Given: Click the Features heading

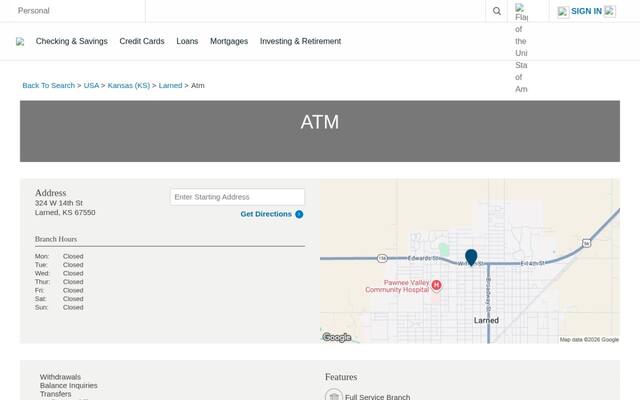Looking at the screenshot, I should tap(341, 377).
